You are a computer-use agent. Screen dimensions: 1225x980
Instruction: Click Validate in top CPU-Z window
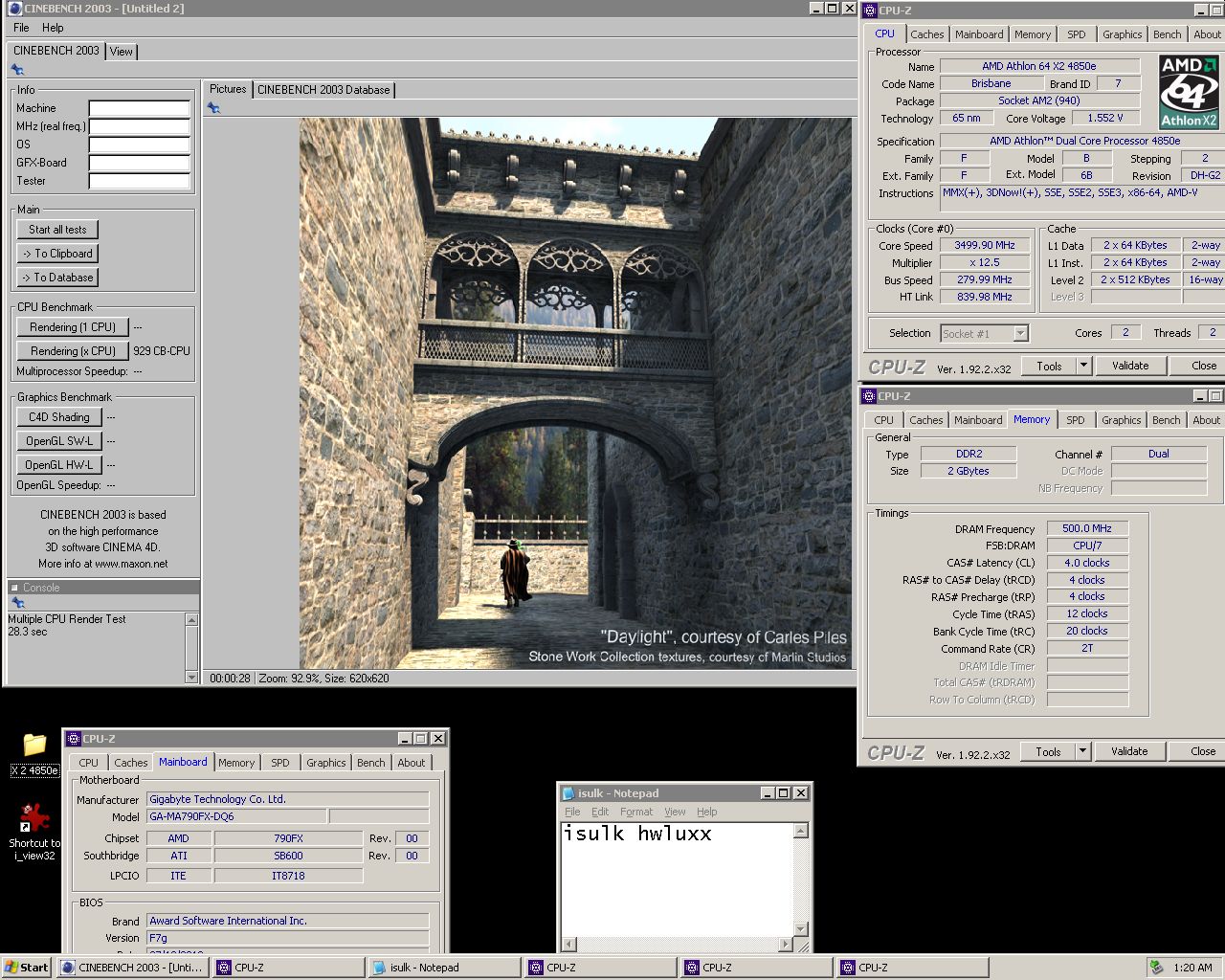pos(1130,366)
